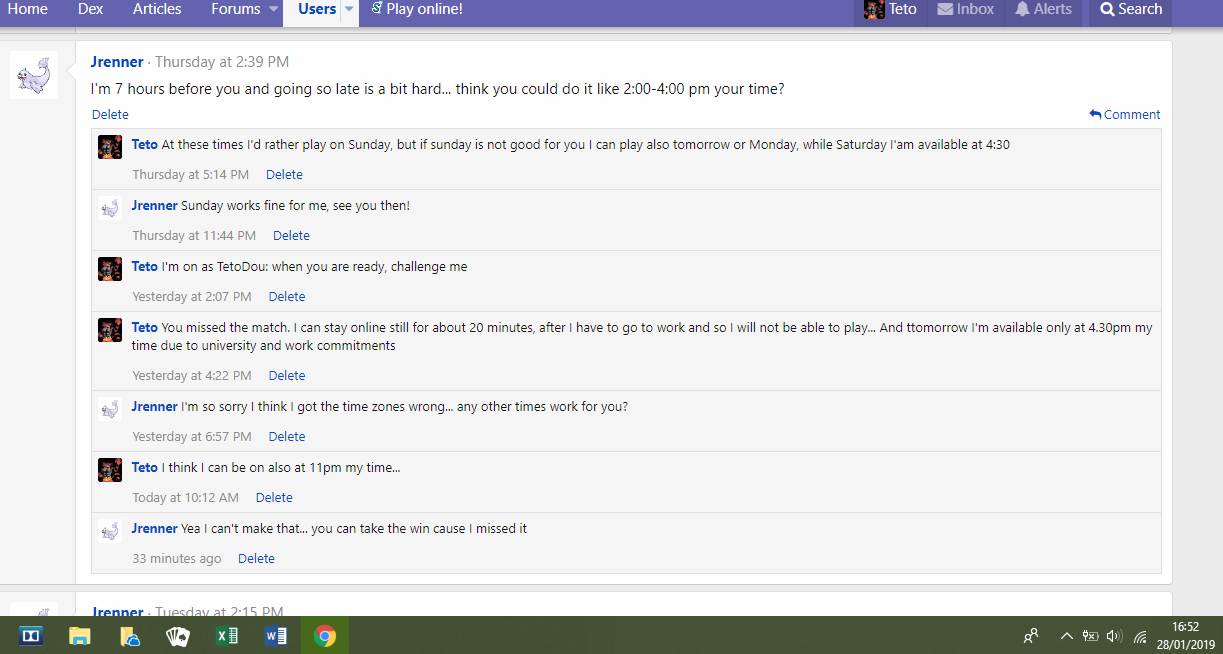This screenshot has height=654, width=1223.
Task: Open the Articles nav item
Action: [x=157, y=9]
